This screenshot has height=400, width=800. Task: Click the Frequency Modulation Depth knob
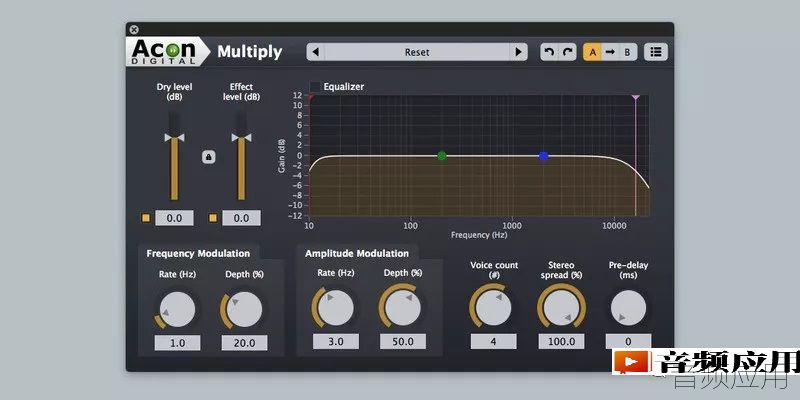244,309
